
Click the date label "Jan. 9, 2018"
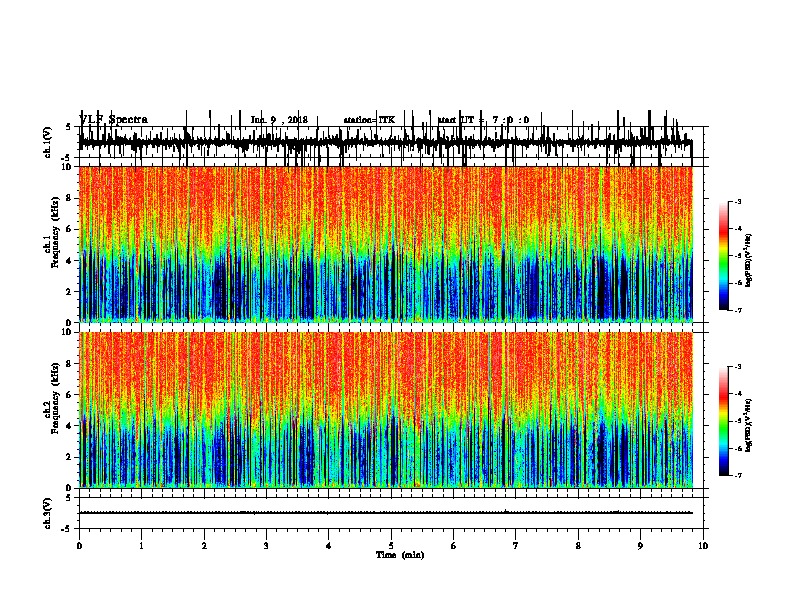click(x=279, y=120)
